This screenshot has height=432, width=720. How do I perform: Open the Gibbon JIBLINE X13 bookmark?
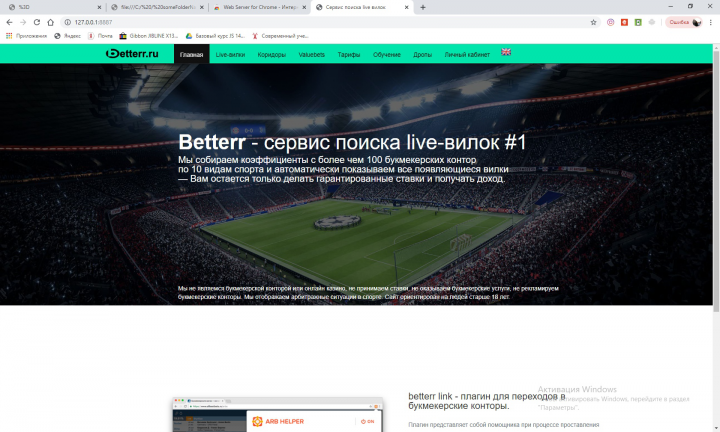click(x=149, y=36)
